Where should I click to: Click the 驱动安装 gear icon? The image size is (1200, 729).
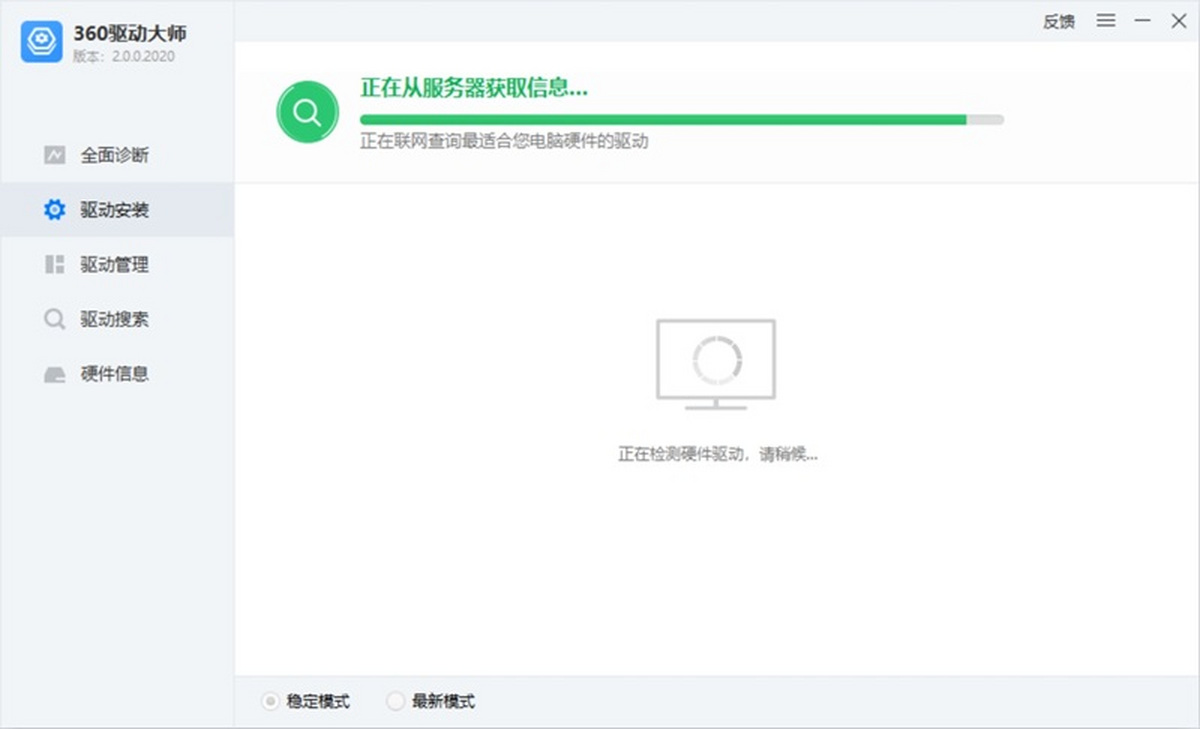point(54,209)
